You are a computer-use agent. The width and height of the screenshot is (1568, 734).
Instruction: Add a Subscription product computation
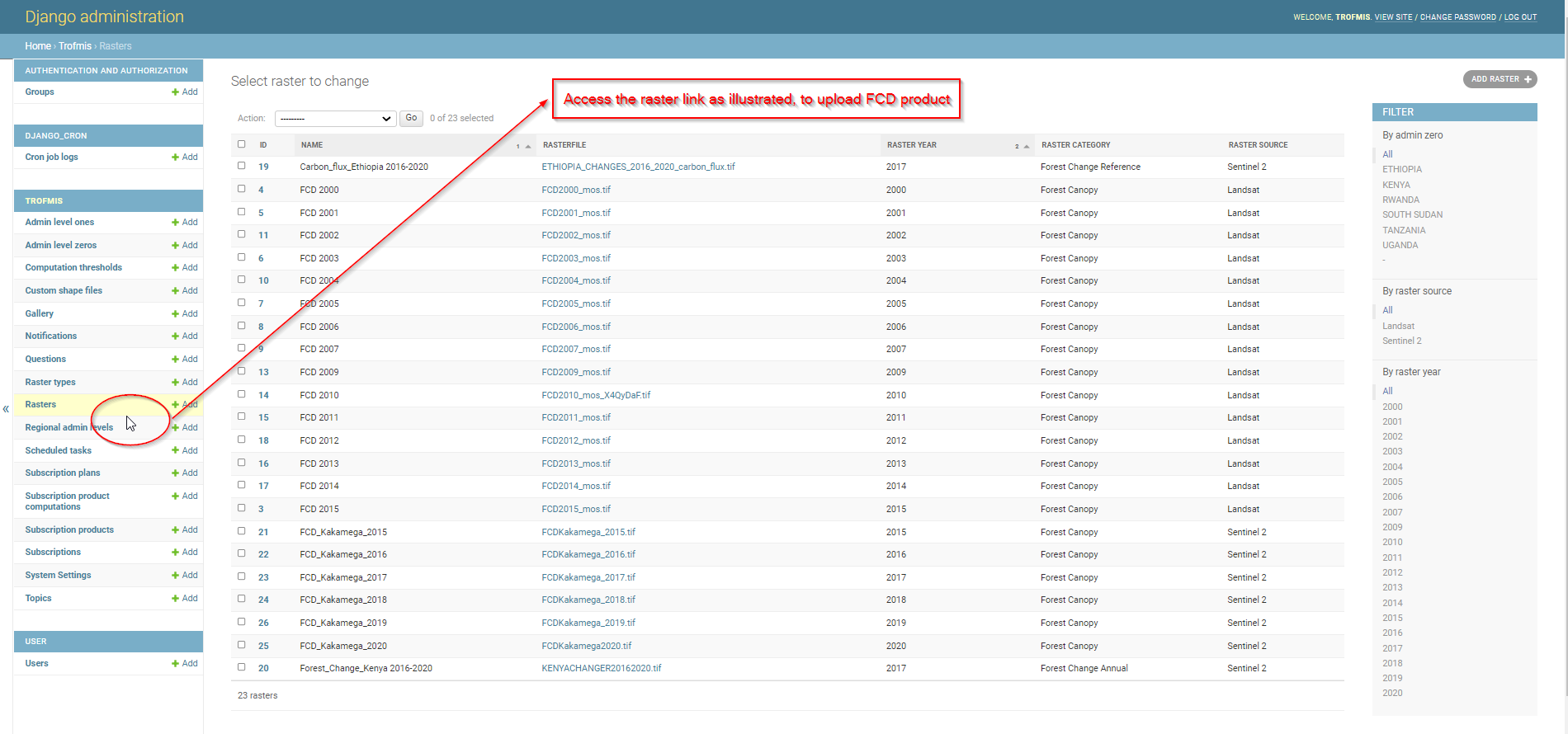point(185,496)
